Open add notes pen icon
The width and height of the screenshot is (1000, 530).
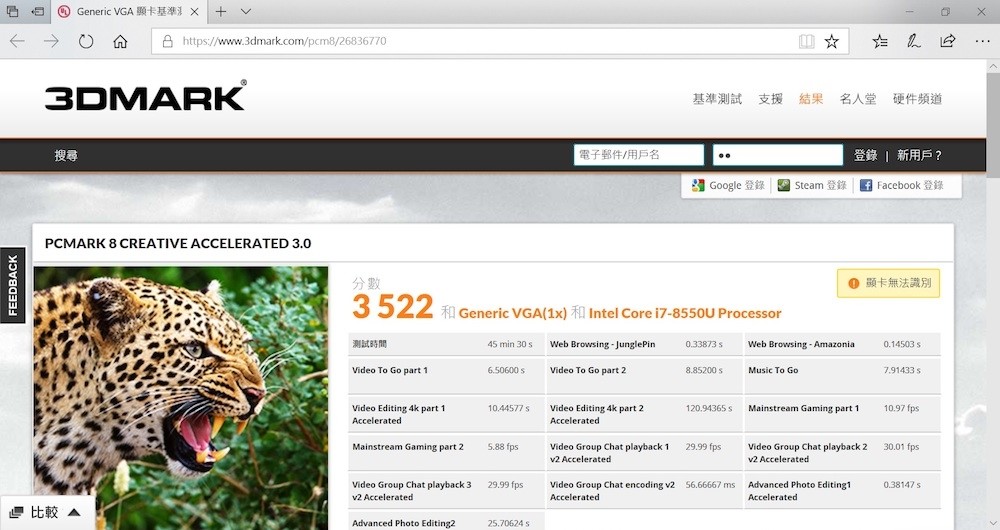913,41
